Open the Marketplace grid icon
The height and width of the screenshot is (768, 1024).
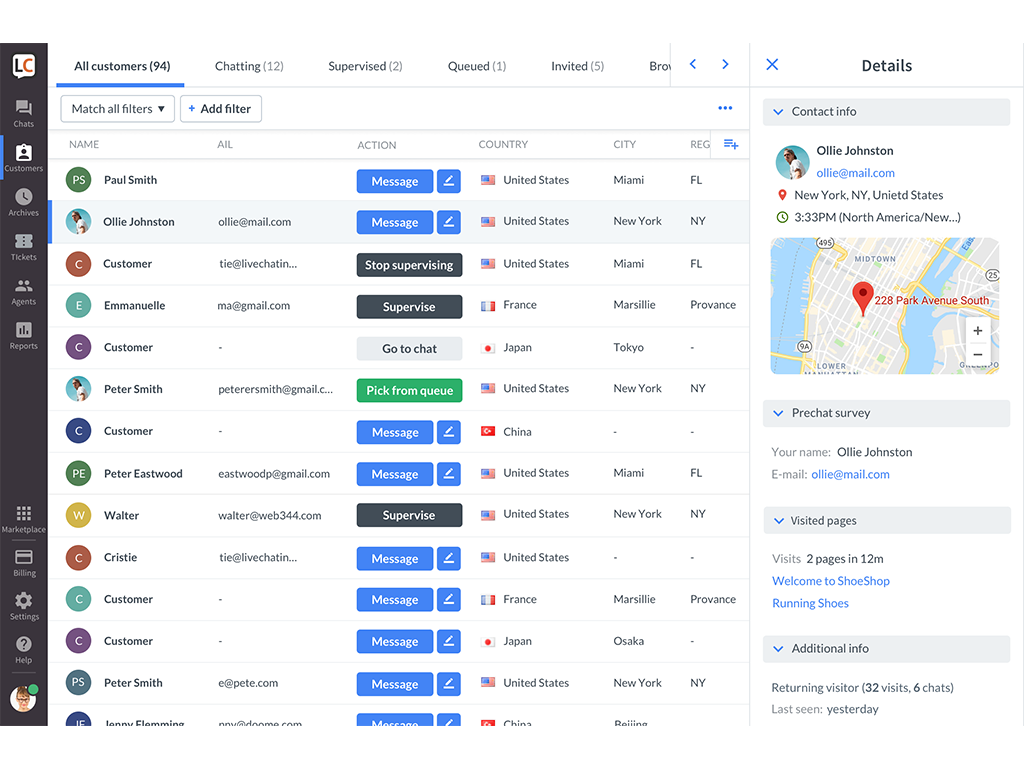[x=23, y=518]
